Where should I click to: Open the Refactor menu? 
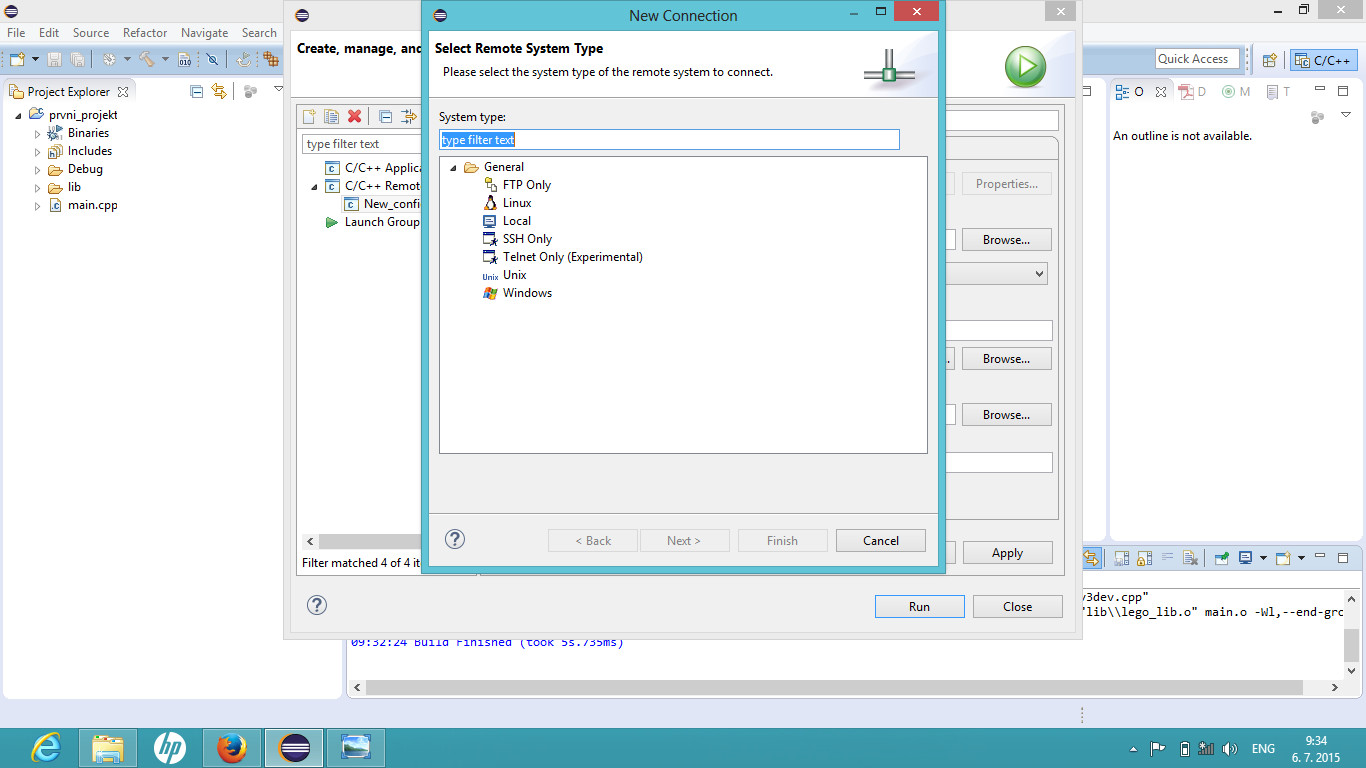(x=145, y=33)
